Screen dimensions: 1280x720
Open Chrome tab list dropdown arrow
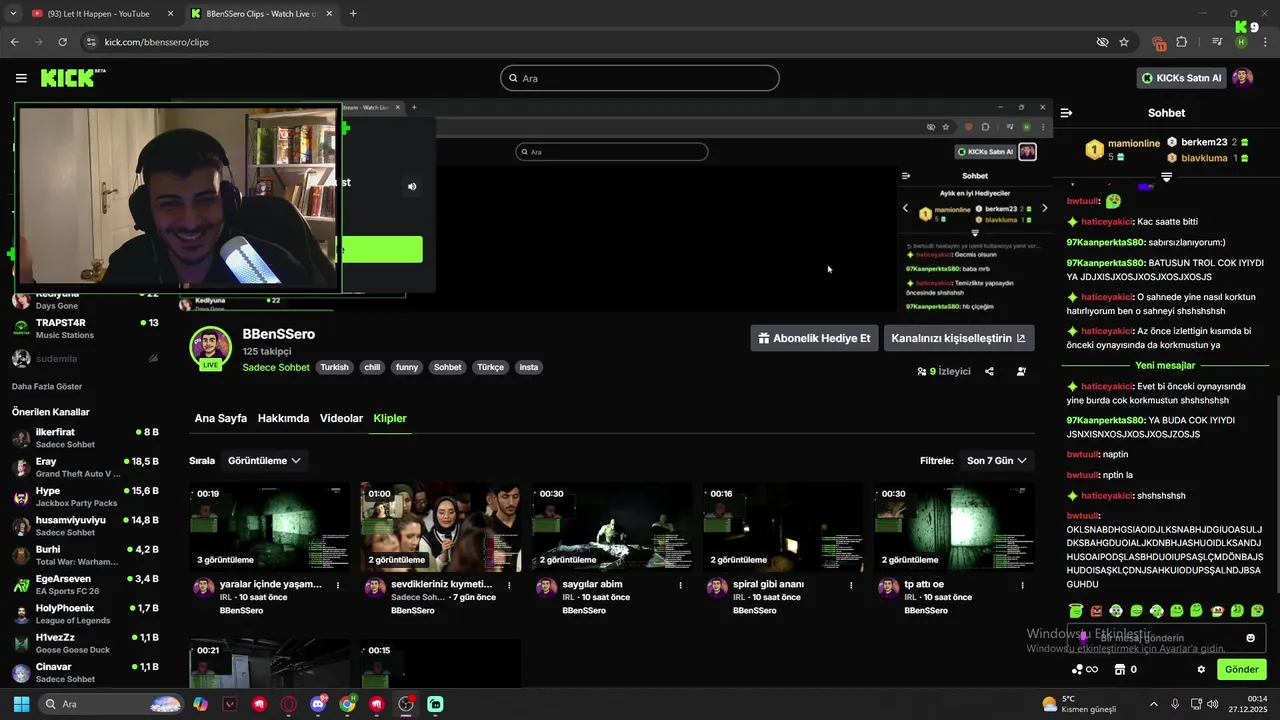click(x=13, y=14)
